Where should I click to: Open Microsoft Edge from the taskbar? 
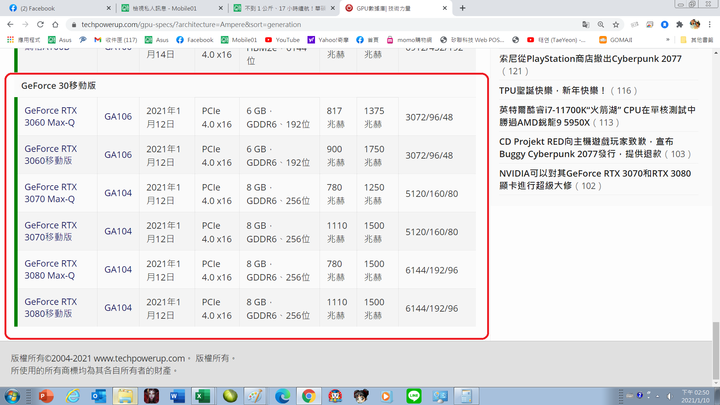(x=282, y=396)
